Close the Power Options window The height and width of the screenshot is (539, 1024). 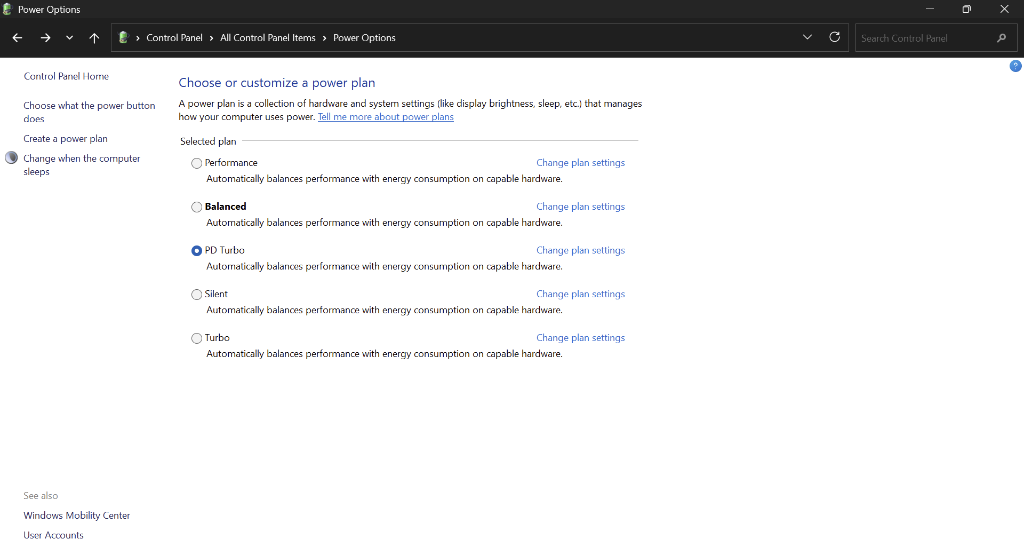(x=1004, y=9)
